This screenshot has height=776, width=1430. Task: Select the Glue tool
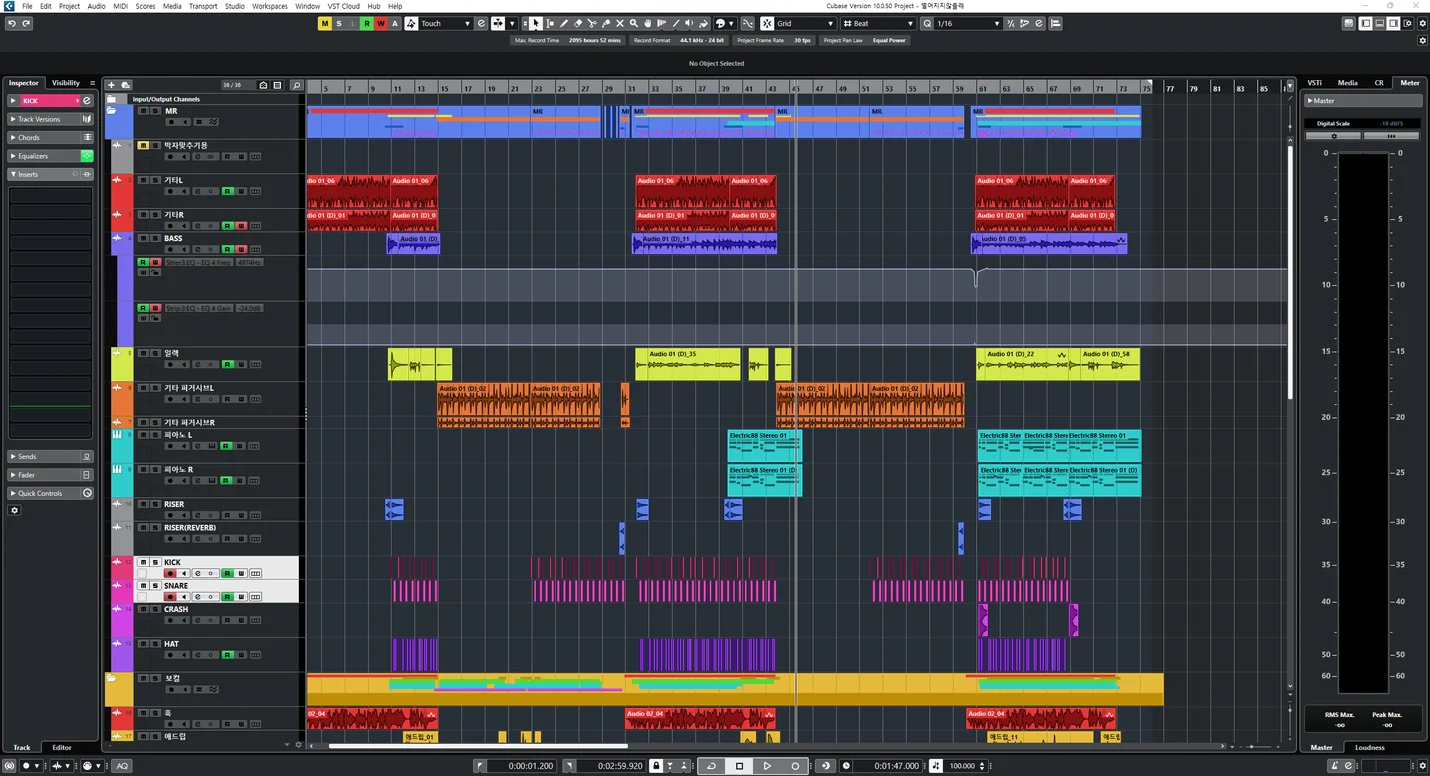coord(606,23)
